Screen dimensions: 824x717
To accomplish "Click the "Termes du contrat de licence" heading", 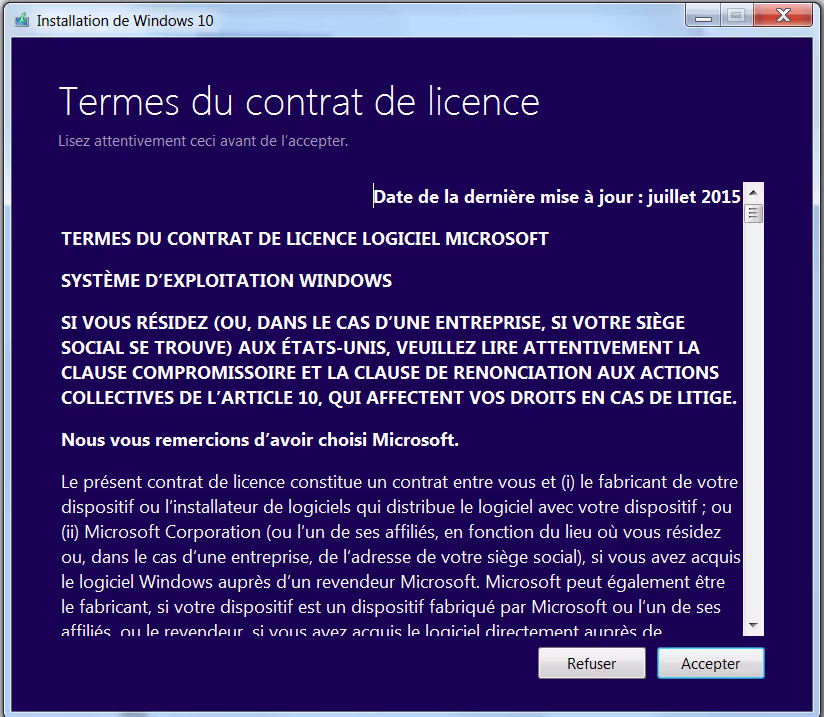I will (299, 102).
